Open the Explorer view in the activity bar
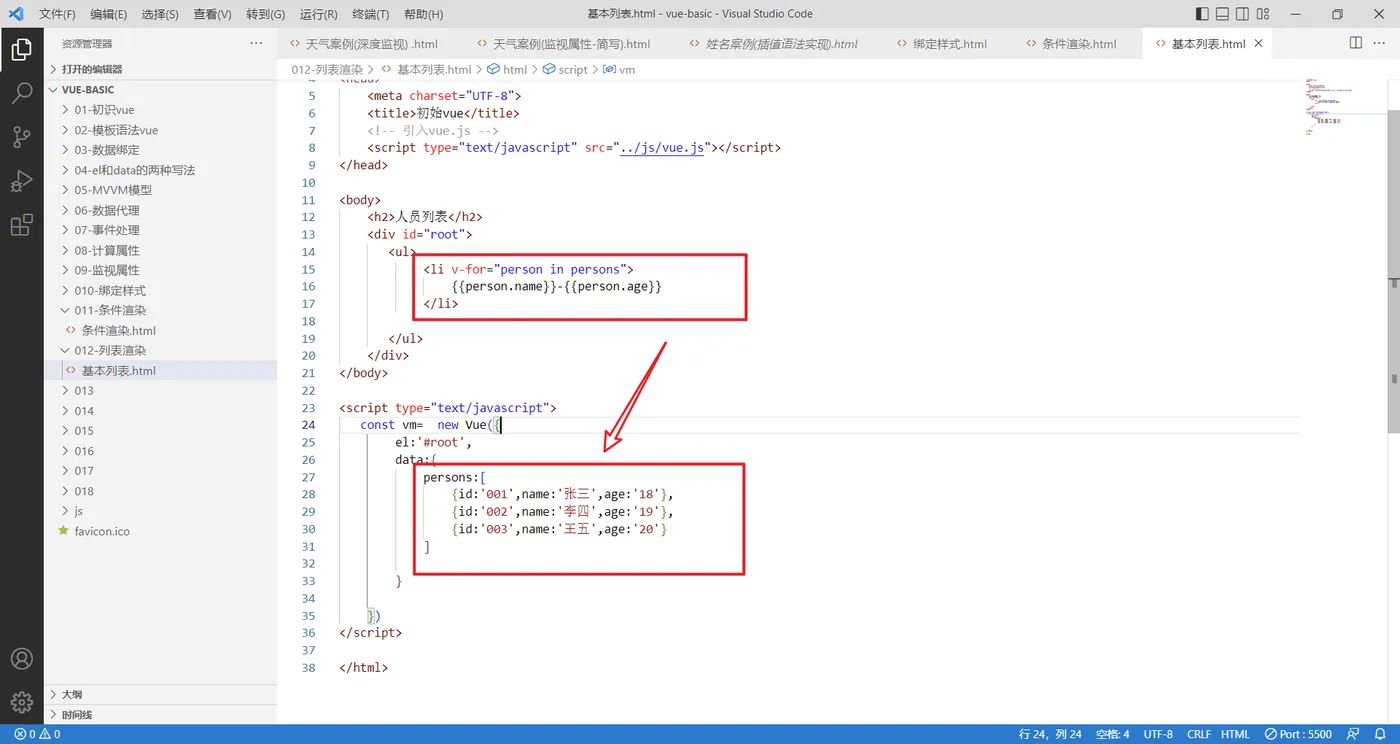The height and width of the screenshot is (744, 1400). pos(21,50)
